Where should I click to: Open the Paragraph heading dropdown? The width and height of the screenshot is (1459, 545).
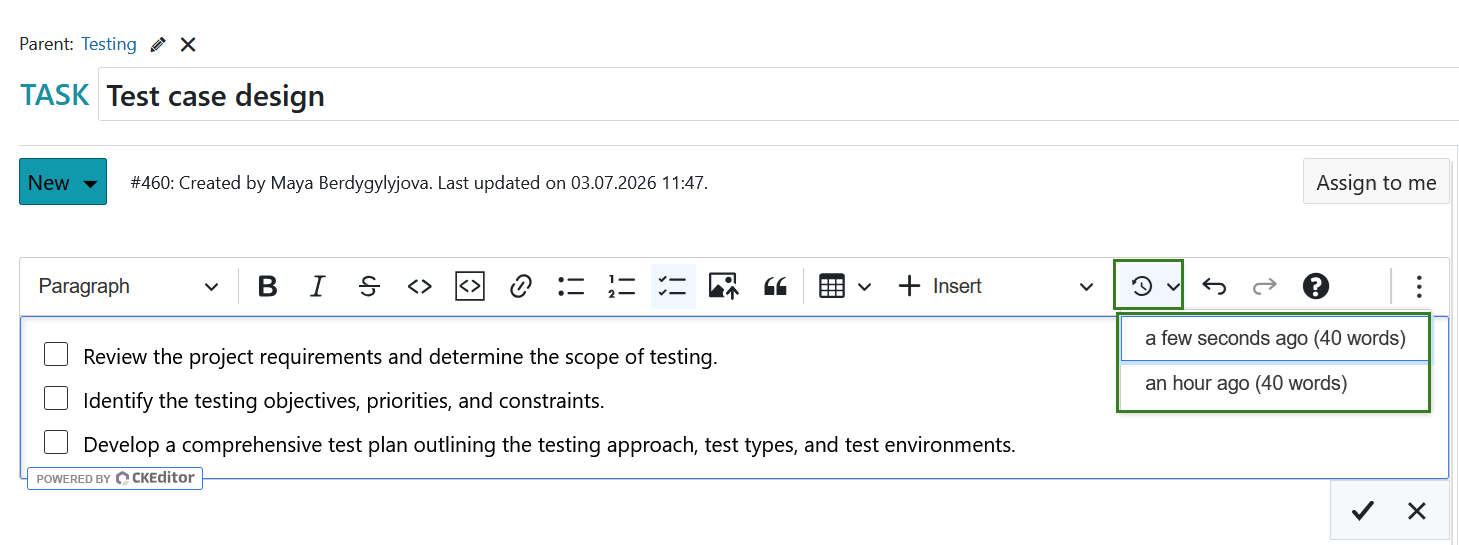pos(128,286)
